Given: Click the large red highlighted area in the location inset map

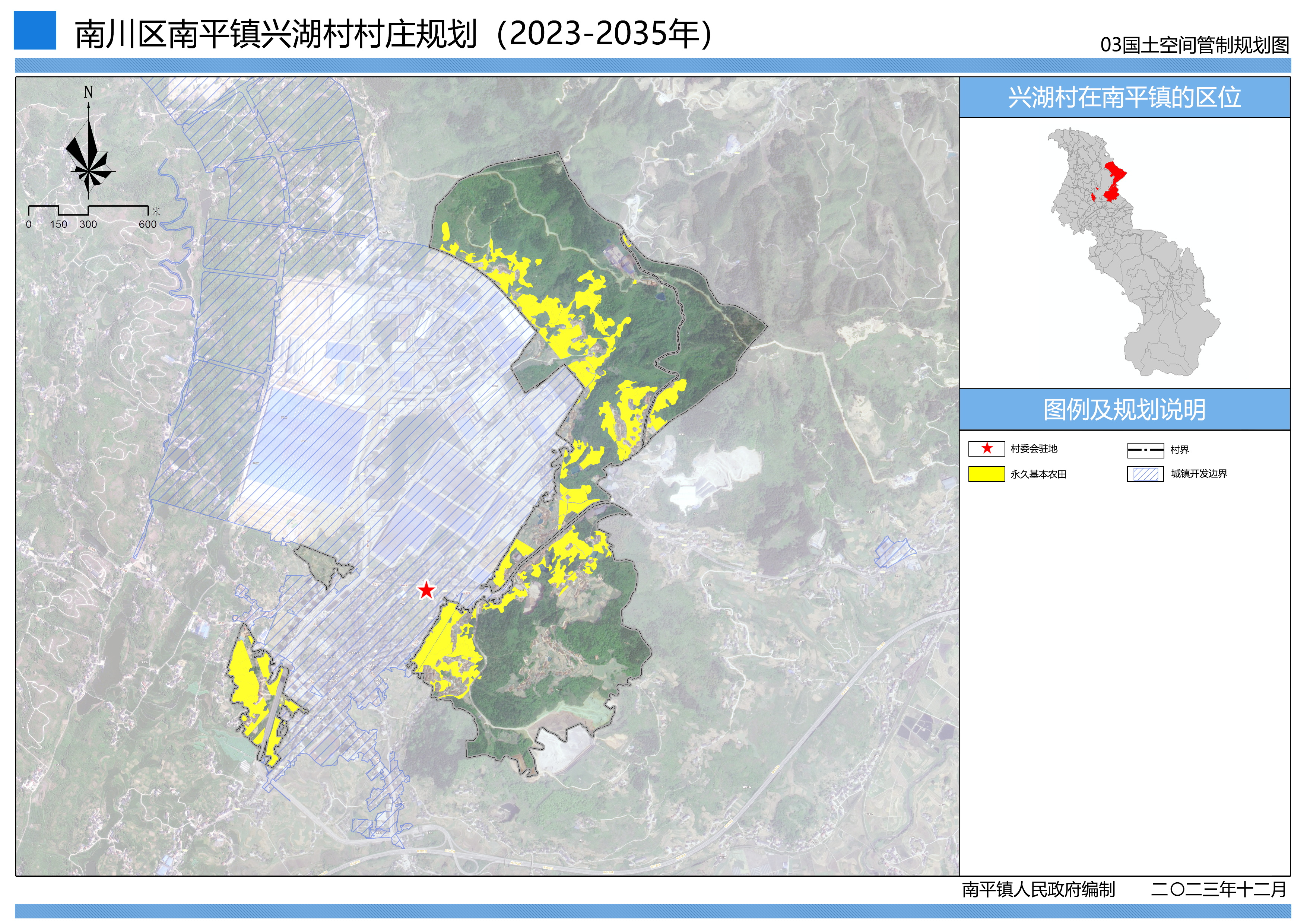Looking at the screenshot, I should [x=1114, y=181].
